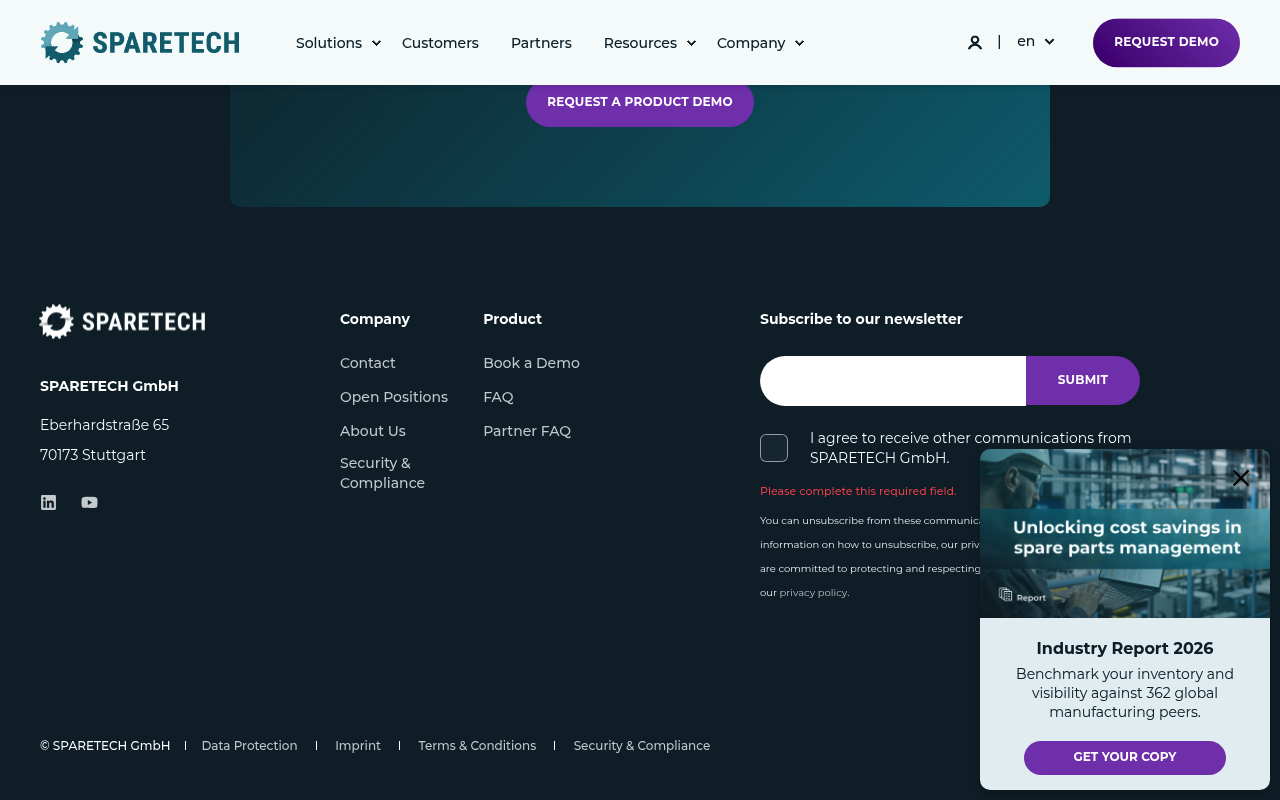Tick the agree to communications checkbox
Viewport: 1280px width, 800px height.
click(x=774, y=448)
